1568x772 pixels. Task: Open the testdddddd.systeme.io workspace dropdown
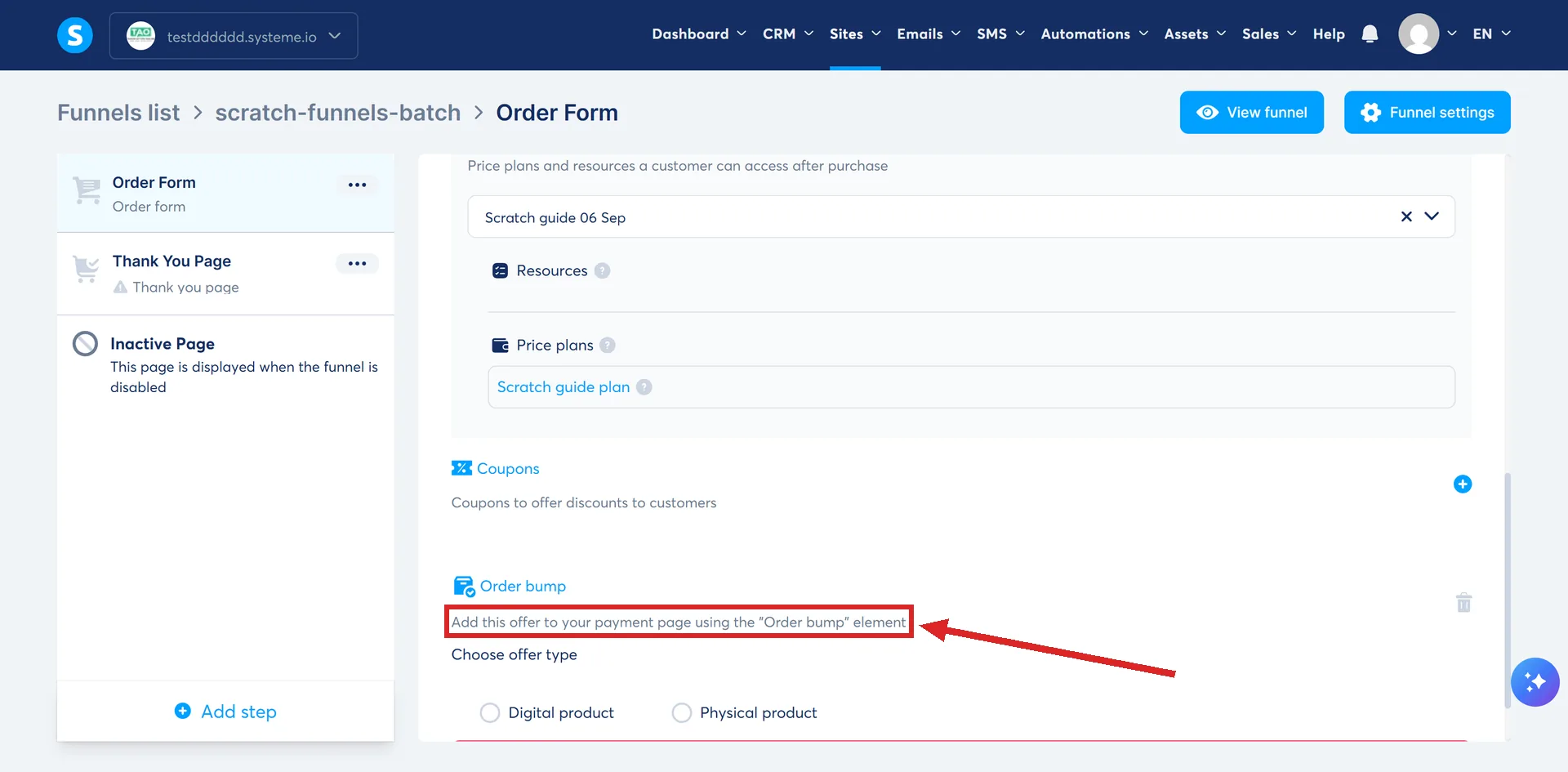(x=234, y=36)
